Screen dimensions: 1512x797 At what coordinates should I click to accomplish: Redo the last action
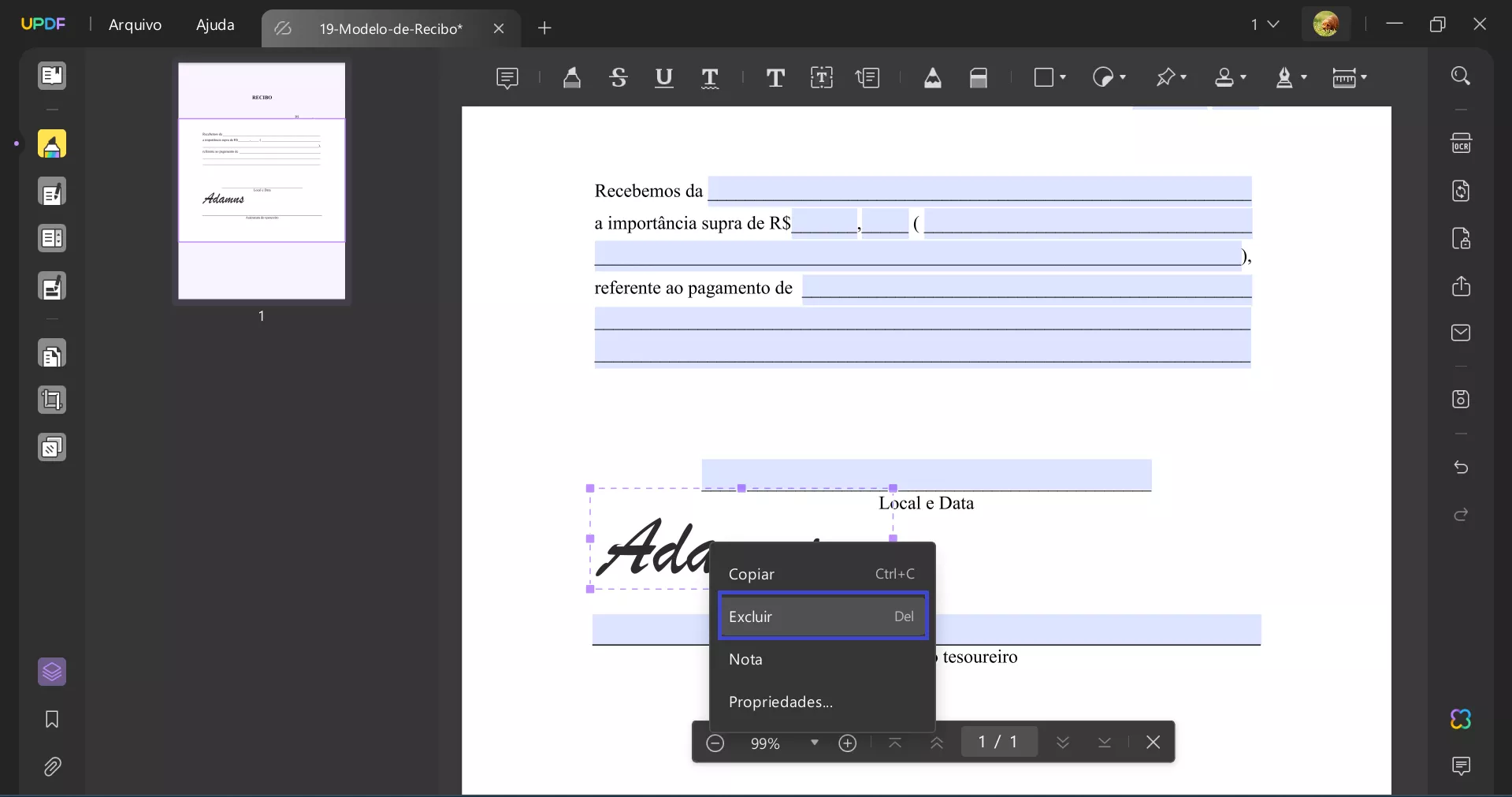point(1461,515)
